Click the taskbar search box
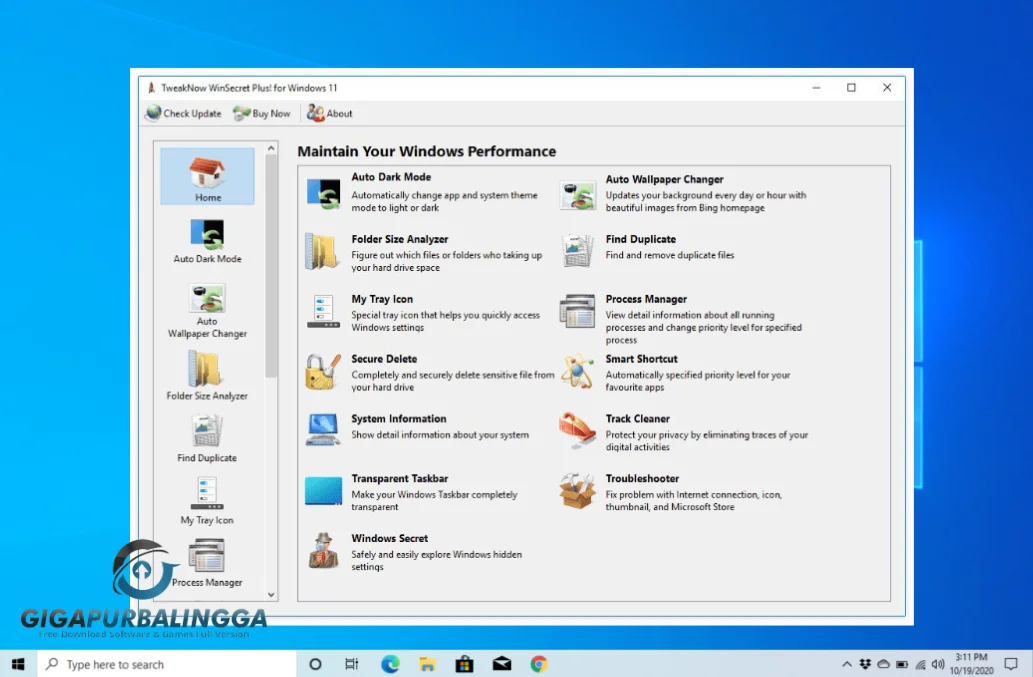This screenshot has width=1033, height=677. [167, 664]
